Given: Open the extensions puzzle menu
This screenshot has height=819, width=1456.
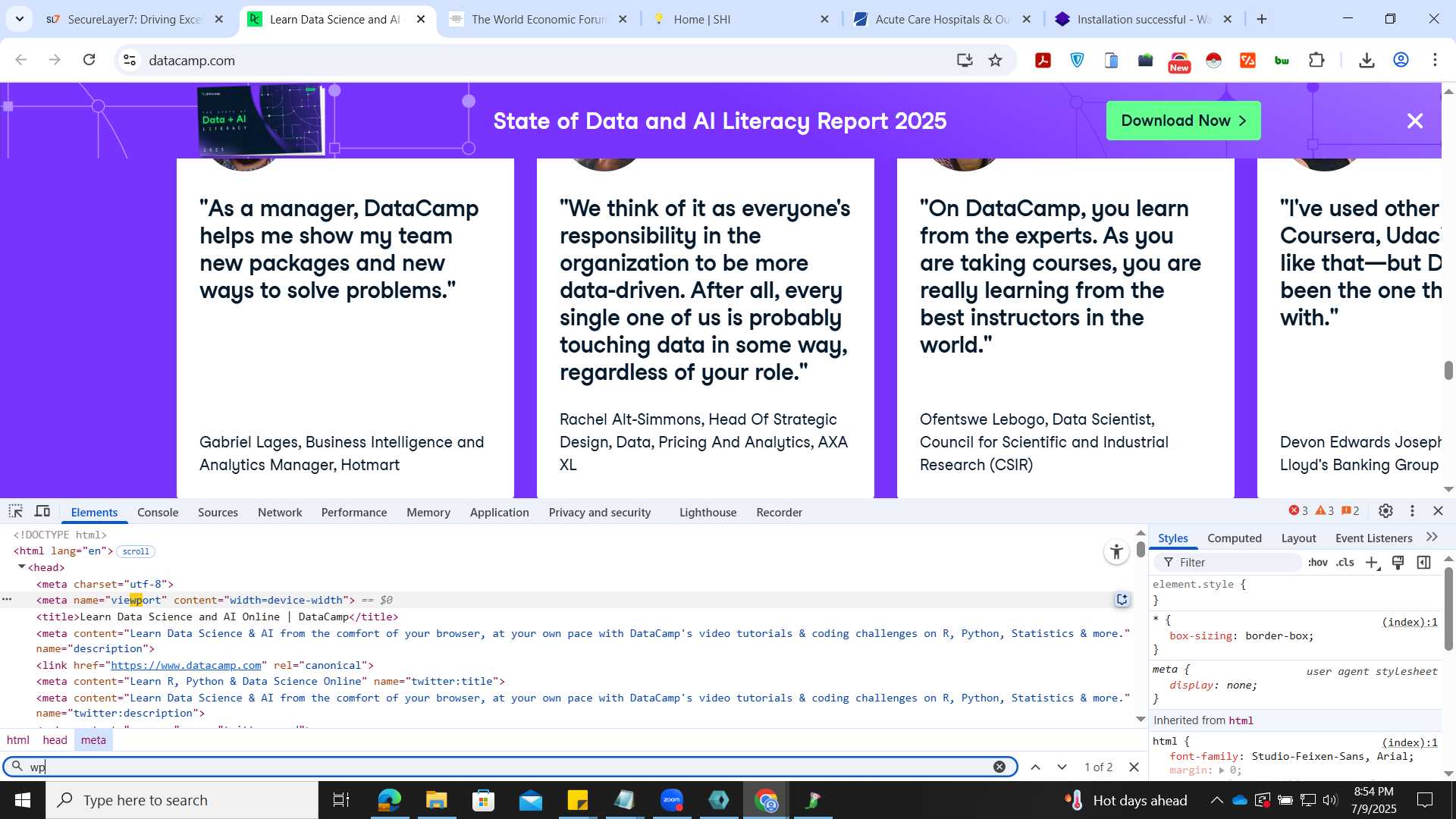Looking at the screenshot, I should pos(1316,60).
